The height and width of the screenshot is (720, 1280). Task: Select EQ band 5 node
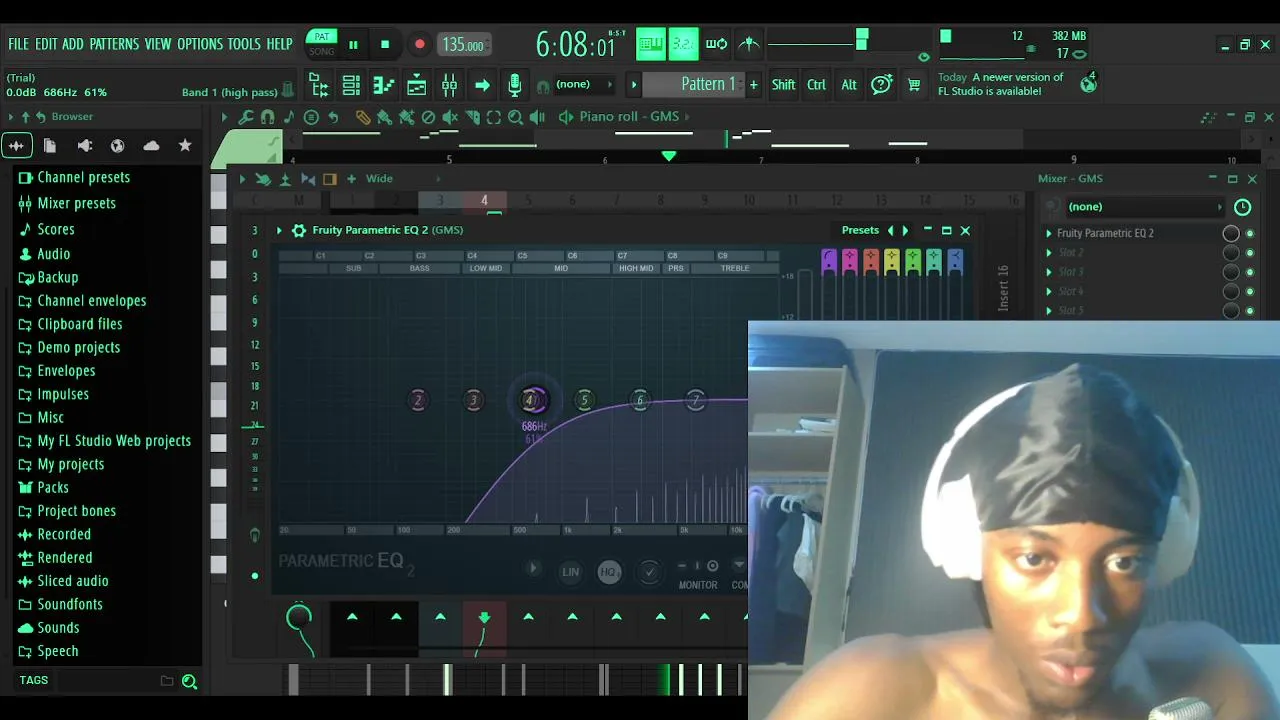click(x=585, y=401)
